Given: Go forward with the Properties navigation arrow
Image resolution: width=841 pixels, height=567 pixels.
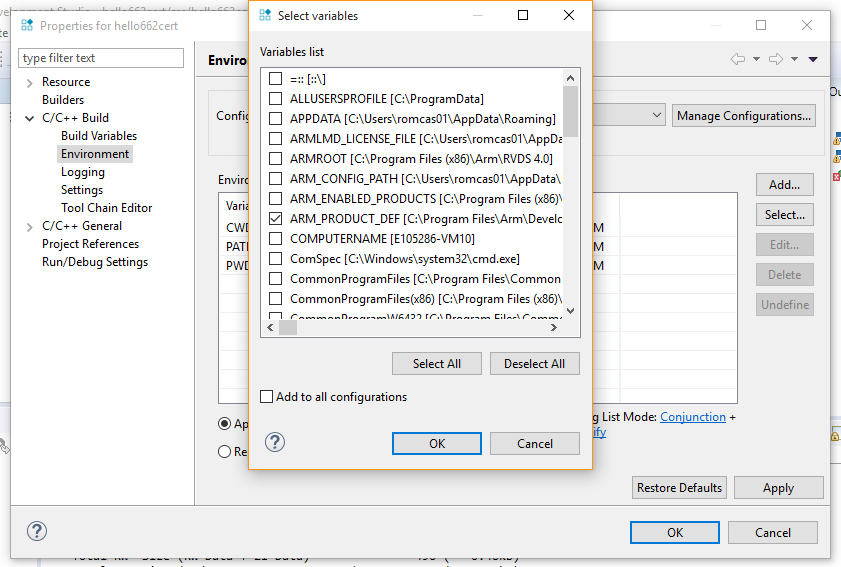Looking at the screenshot, I should click(x=776, y=59).
